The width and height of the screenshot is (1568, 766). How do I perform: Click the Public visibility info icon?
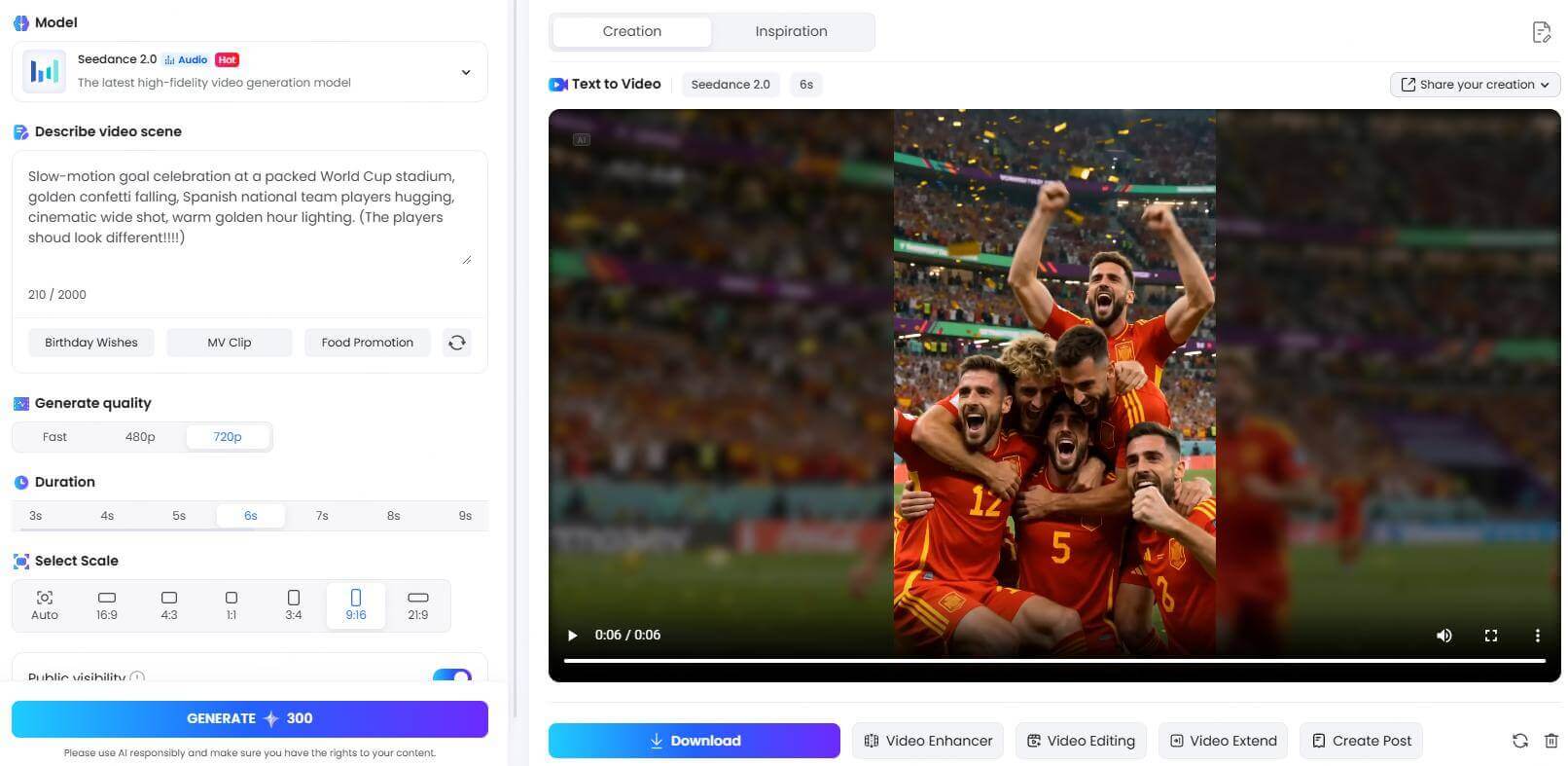(137, 677)
